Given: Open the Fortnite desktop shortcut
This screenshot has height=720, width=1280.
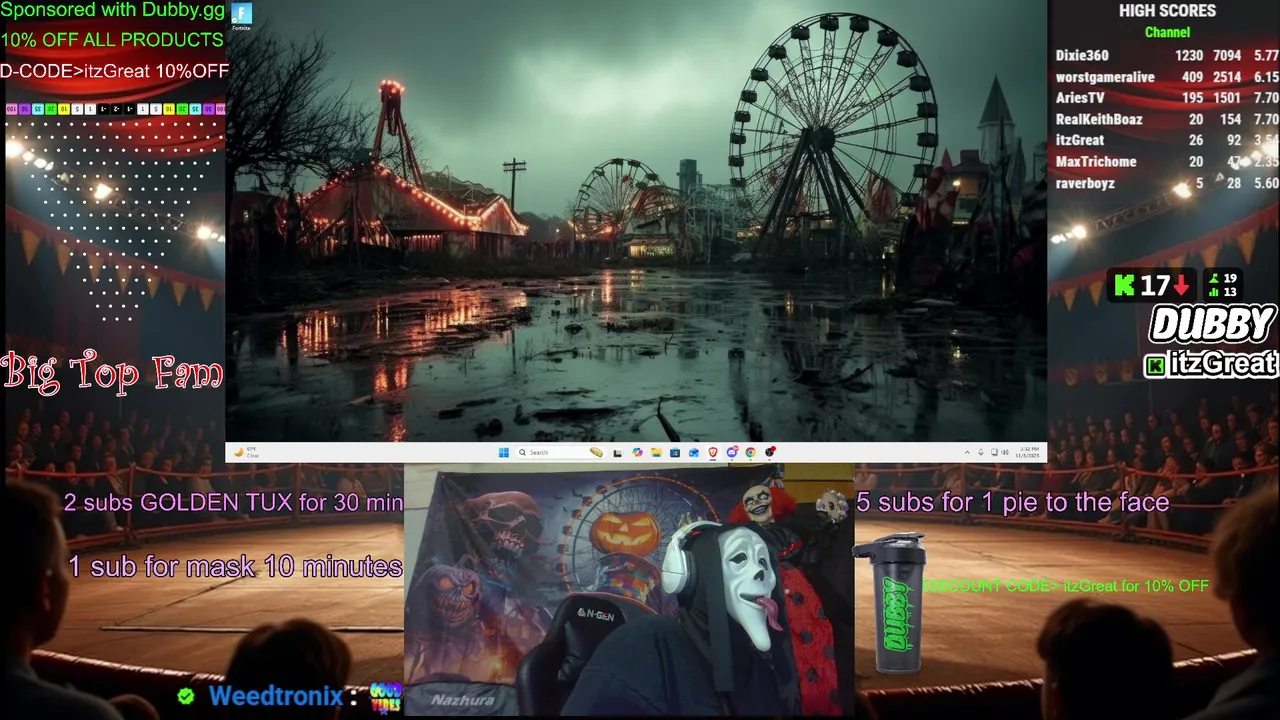Looking at the screenshot, I should 241,16.
